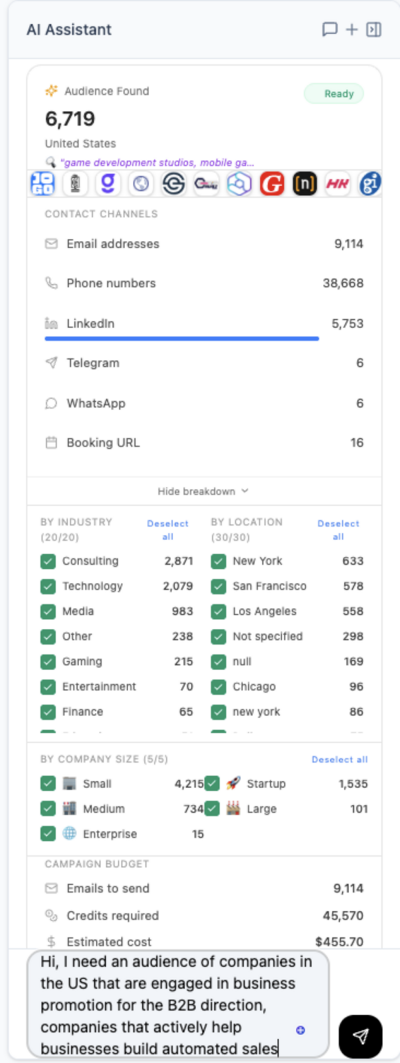The width and height of the screenshot is (400, 1063).
Task: Click the Emails to send envelope icon
Action: point(51,888)
